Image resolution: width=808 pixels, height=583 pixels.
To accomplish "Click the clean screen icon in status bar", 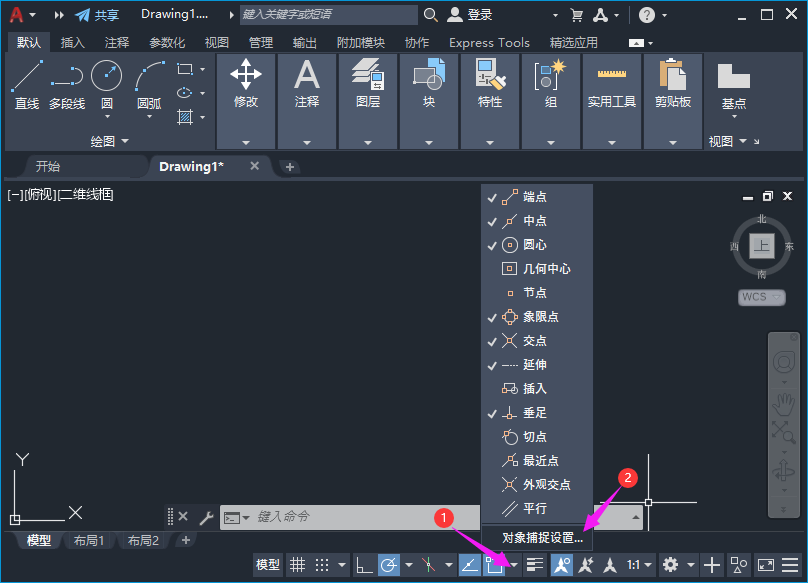I will [x=766, y=565].
